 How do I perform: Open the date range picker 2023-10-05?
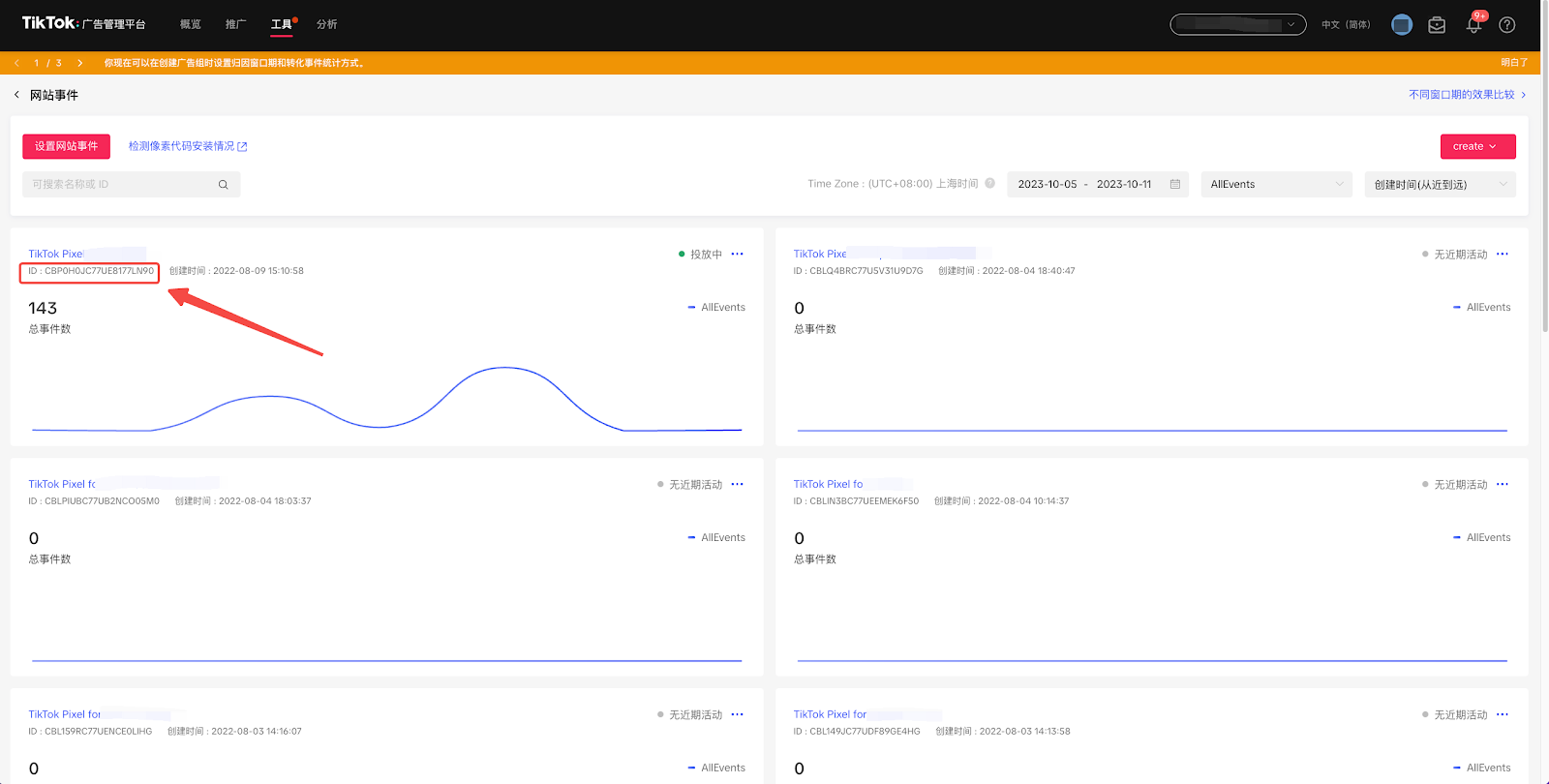1099,184
